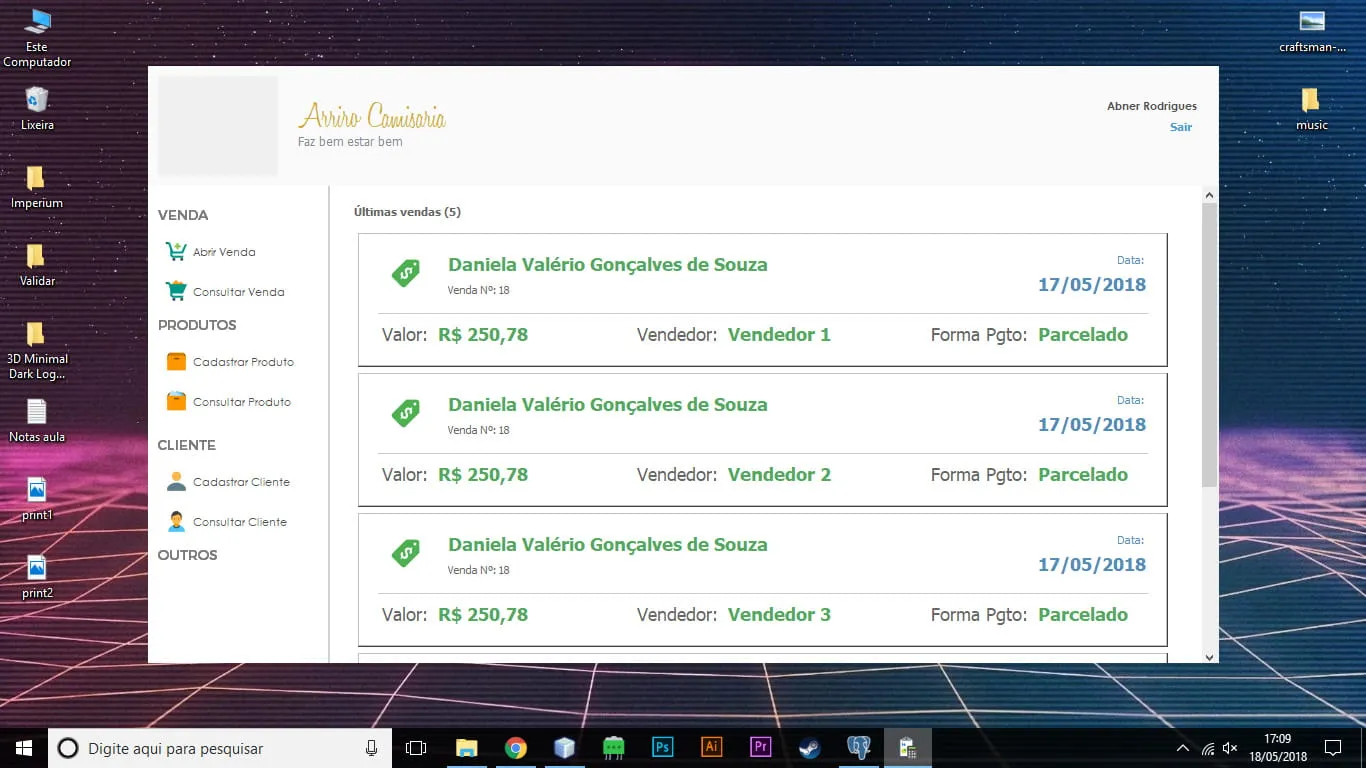Click the R$ 250,78 value on Vendedor 1 sale
The width and height of the screenshot is (1366, 768).
483,335
